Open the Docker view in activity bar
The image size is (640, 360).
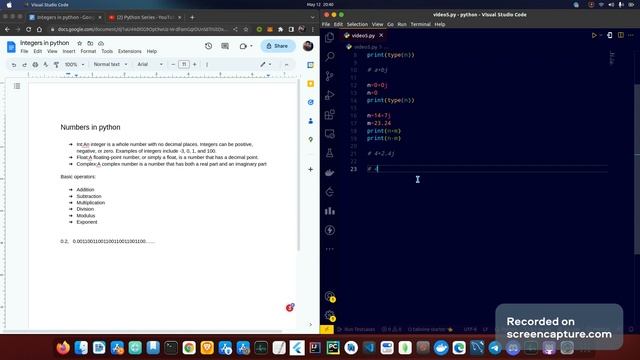329,172
